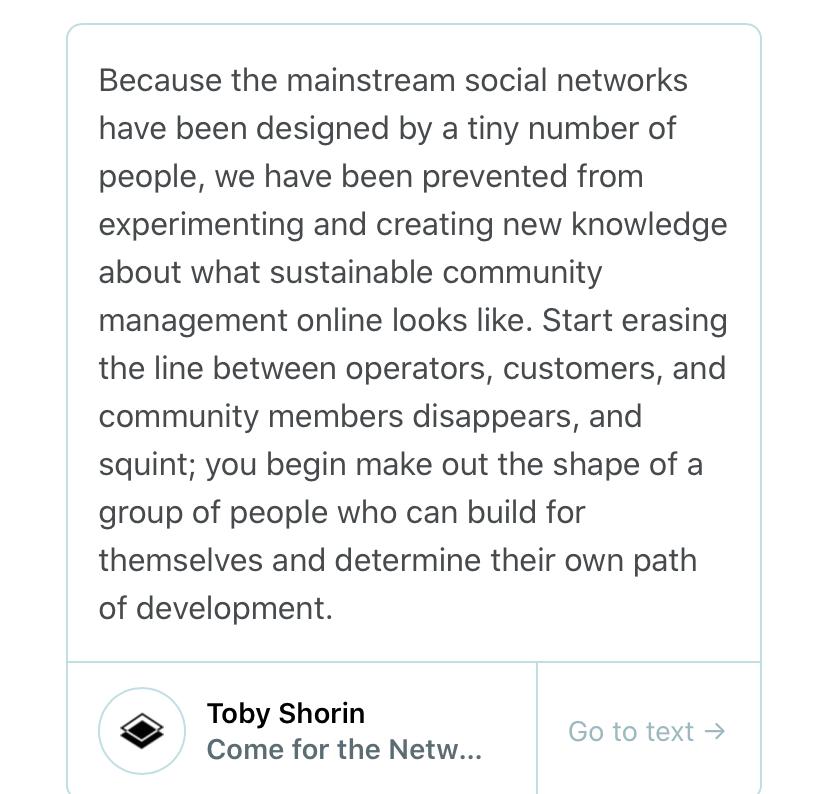Click the phrase group of people
Image resolution: width=828 pixels, height=794 pixels.
point(213,513)
